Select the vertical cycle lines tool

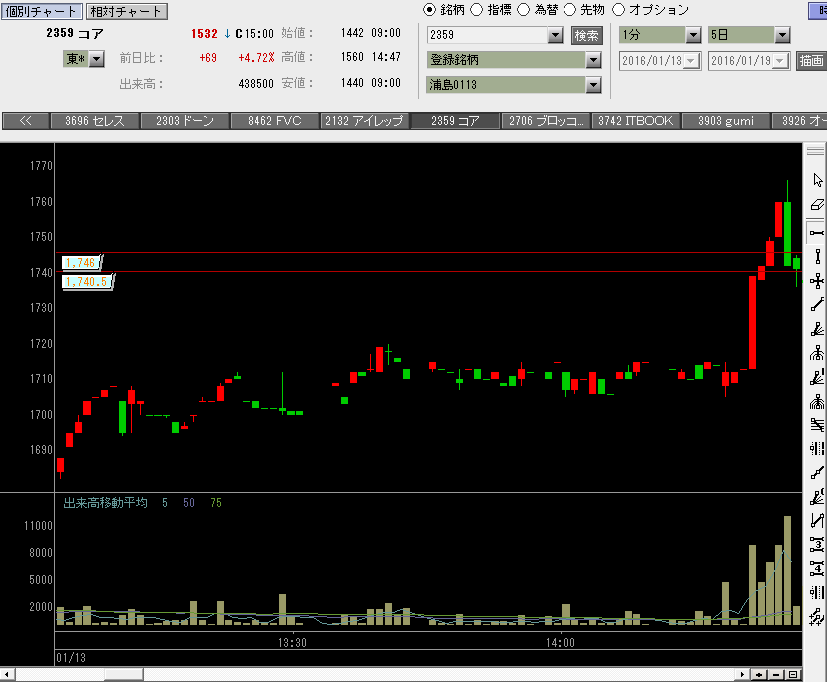817,592
